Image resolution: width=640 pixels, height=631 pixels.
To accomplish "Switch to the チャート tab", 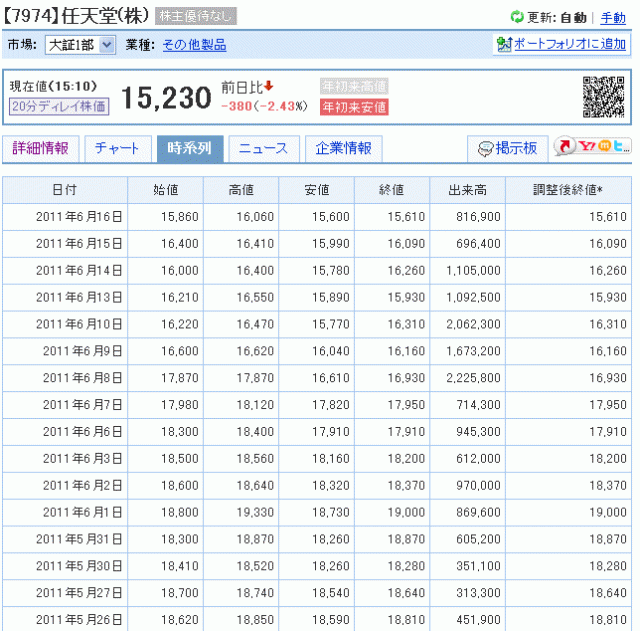I will pos(118,149).
